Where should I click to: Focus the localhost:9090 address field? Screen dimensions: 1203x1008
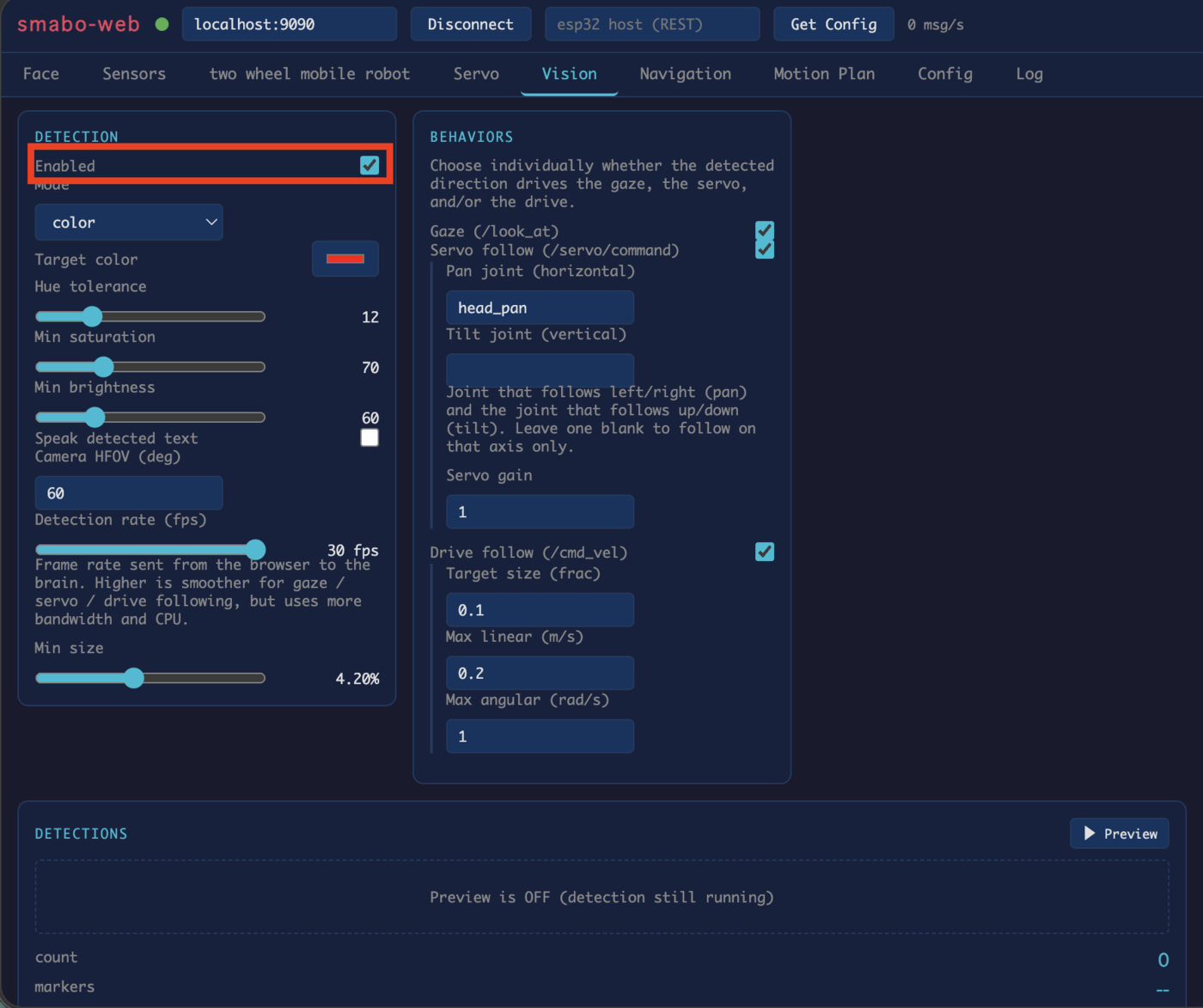click(290, 24)
